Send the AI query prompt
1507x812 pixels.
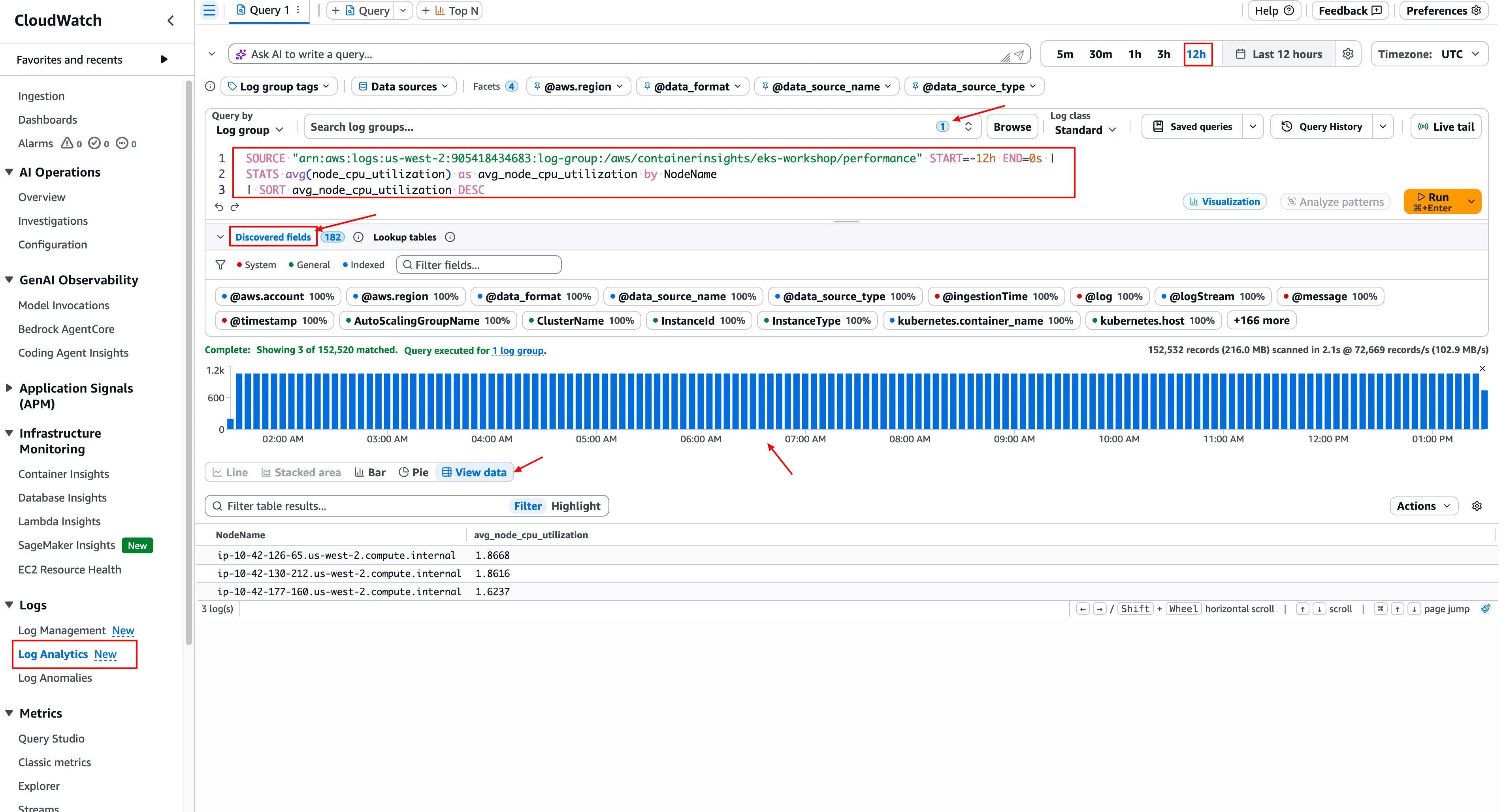click(1019, 55)
